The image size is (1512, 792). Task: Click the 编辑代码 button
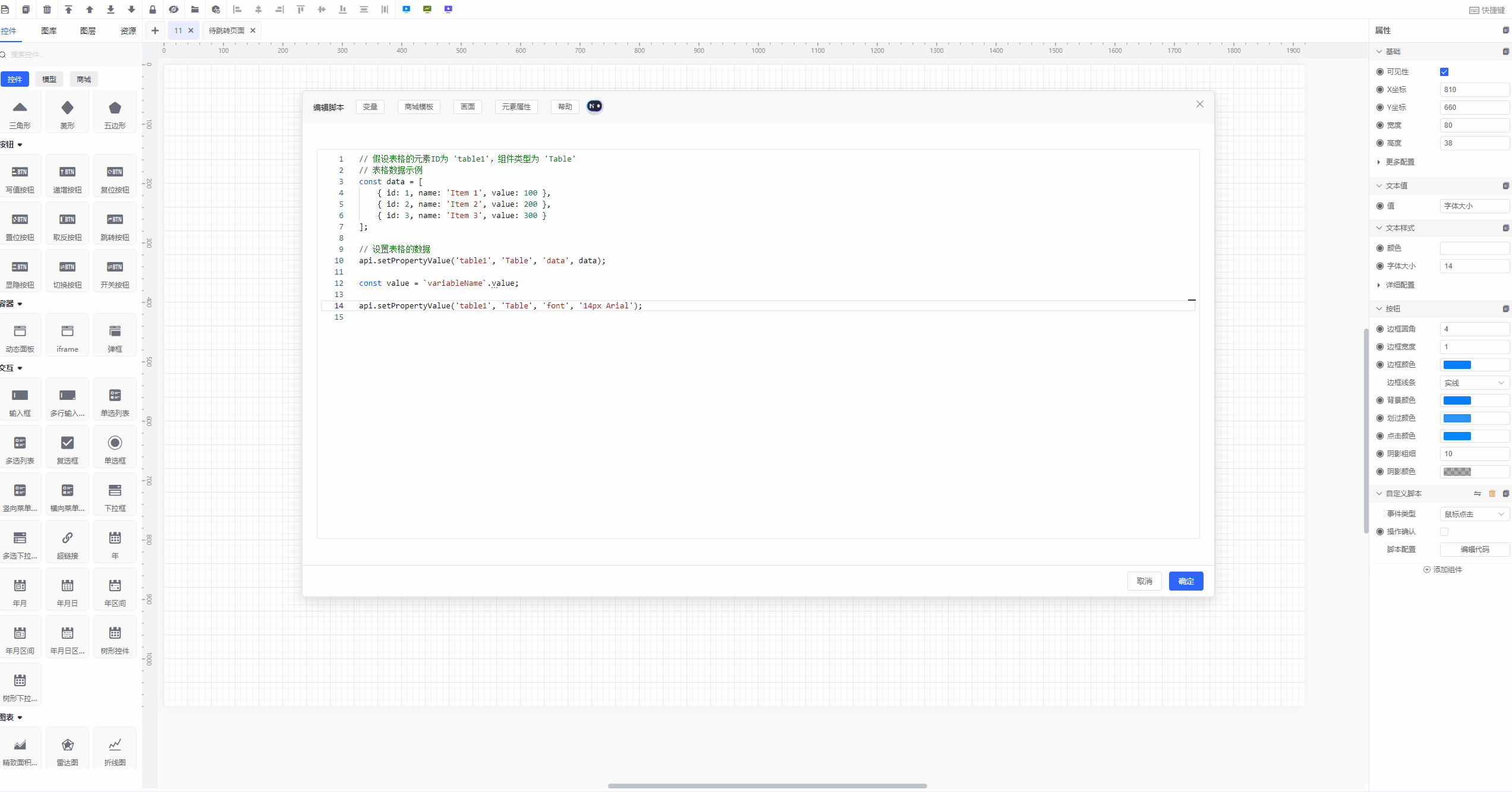pos(1474,550)
